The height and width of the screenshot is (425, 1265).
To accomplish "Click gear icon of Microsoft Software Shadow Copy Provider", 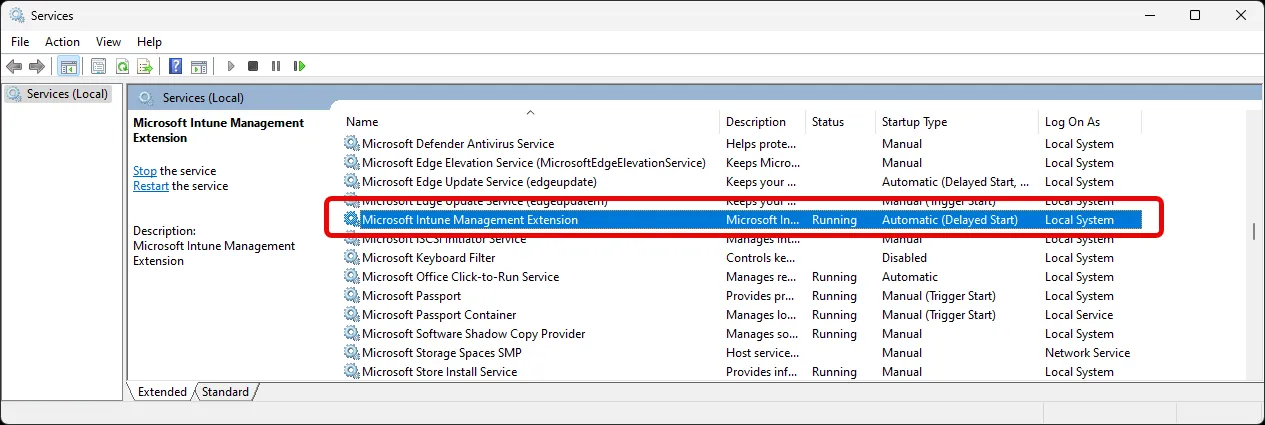I will point(352,334).
